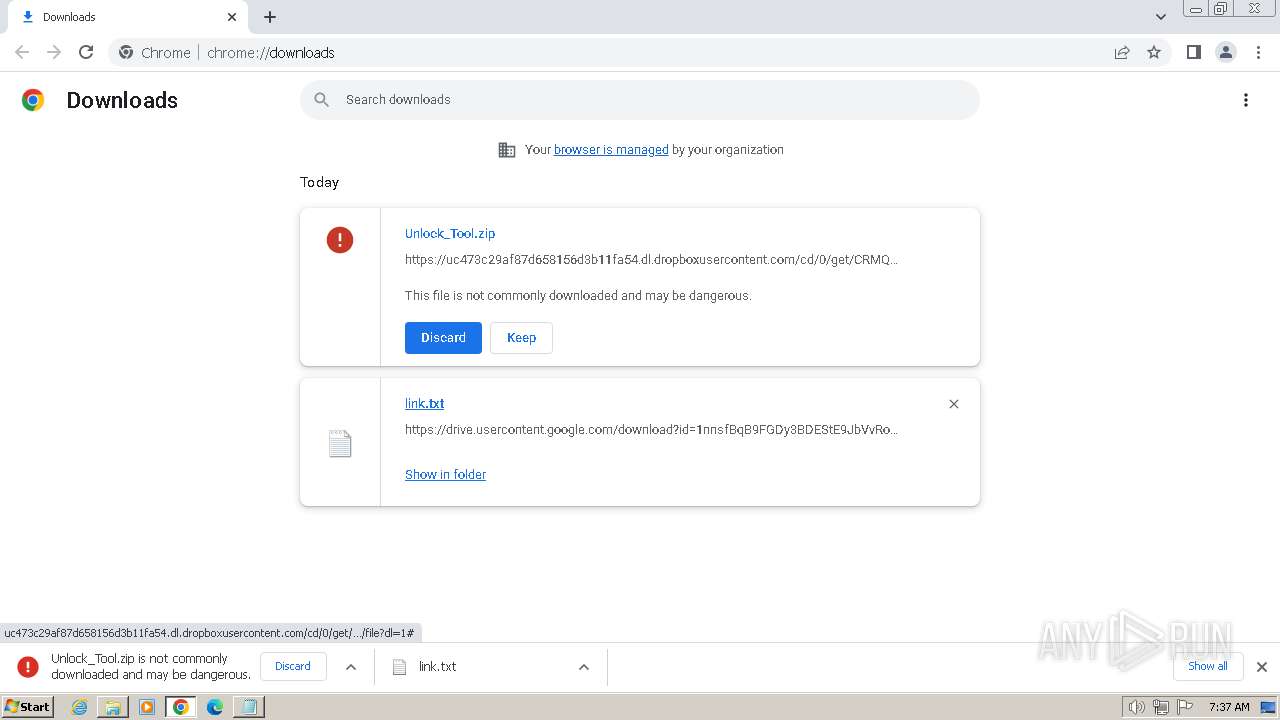This screenshot has width=1280, height=720.
Task: Remove link.txt from the downloads list
Action: pyautogui.click(x=954, y=404)
